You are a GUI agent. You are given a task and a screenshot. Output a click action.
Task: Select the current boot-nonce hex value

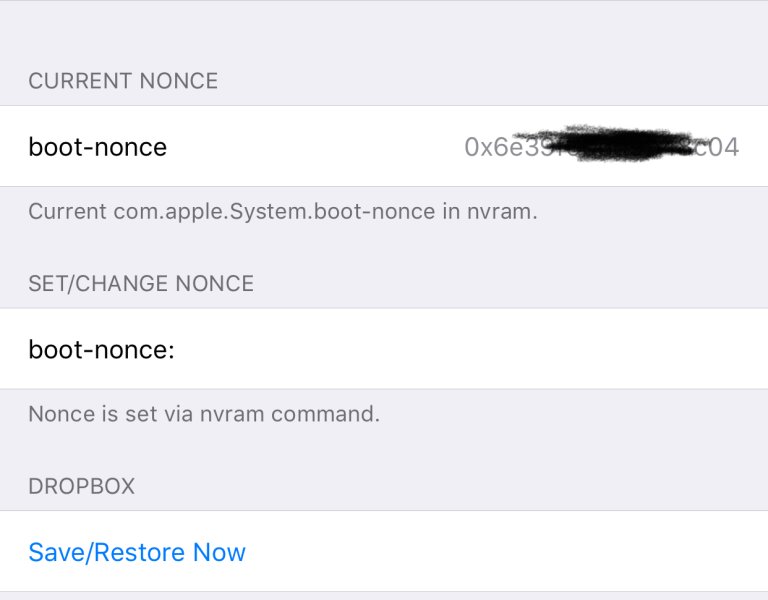pos(601,148)
